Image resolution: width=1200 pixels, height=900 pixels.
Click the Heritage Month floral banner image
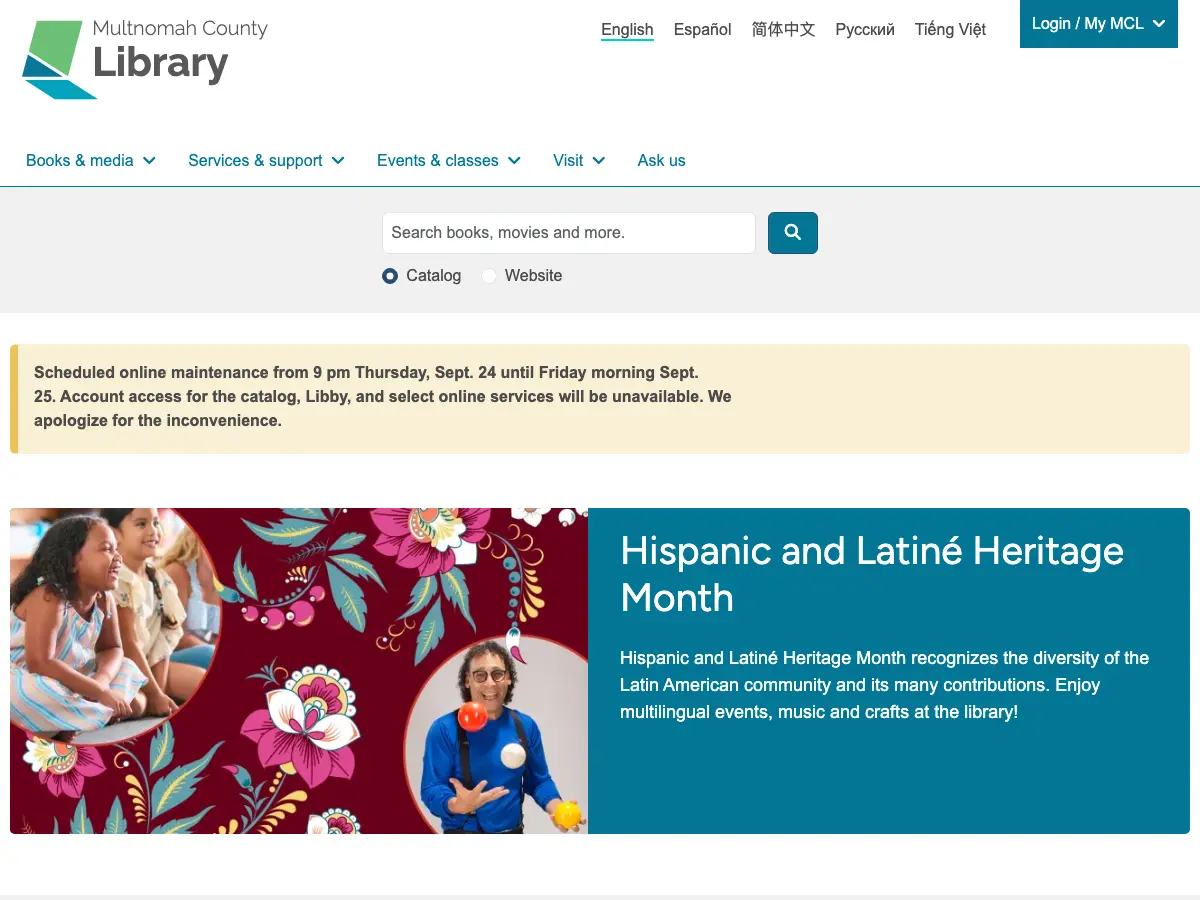click(x=299, y=671)
